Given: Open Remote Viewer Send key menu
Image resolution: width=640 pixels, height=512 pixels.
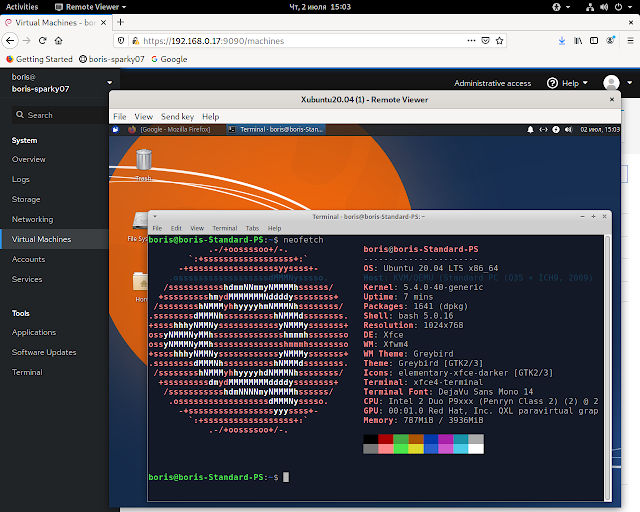Looking at the screenshot, I should [177, 116].
